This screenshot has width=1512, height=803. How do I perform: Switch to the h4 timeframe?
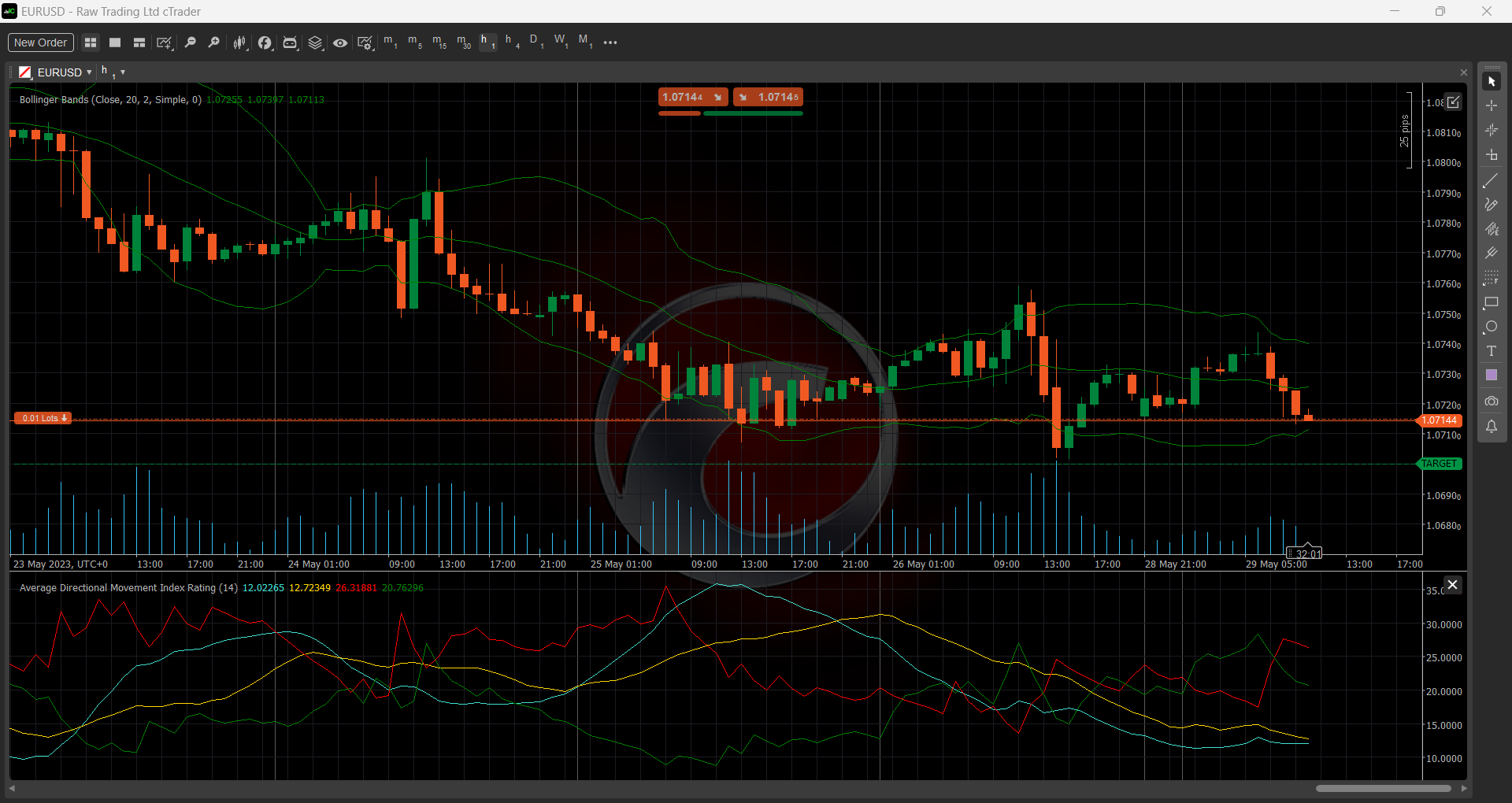(511, 41)
